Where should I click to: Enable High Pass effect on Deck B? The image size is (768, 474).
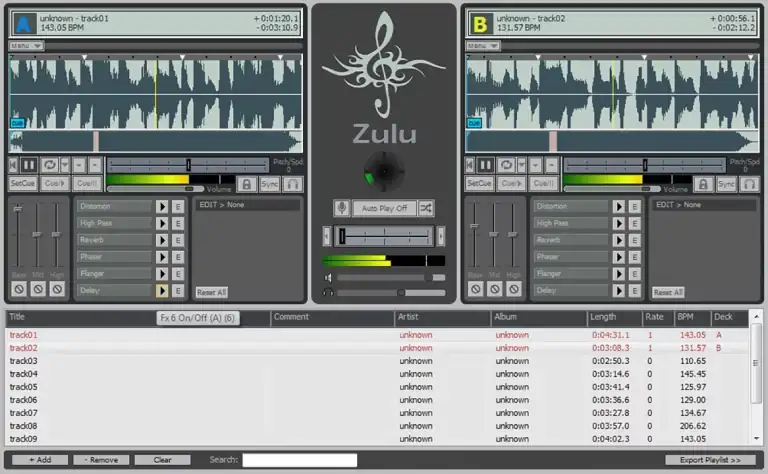pyautogui.click(x=619, y=223)
